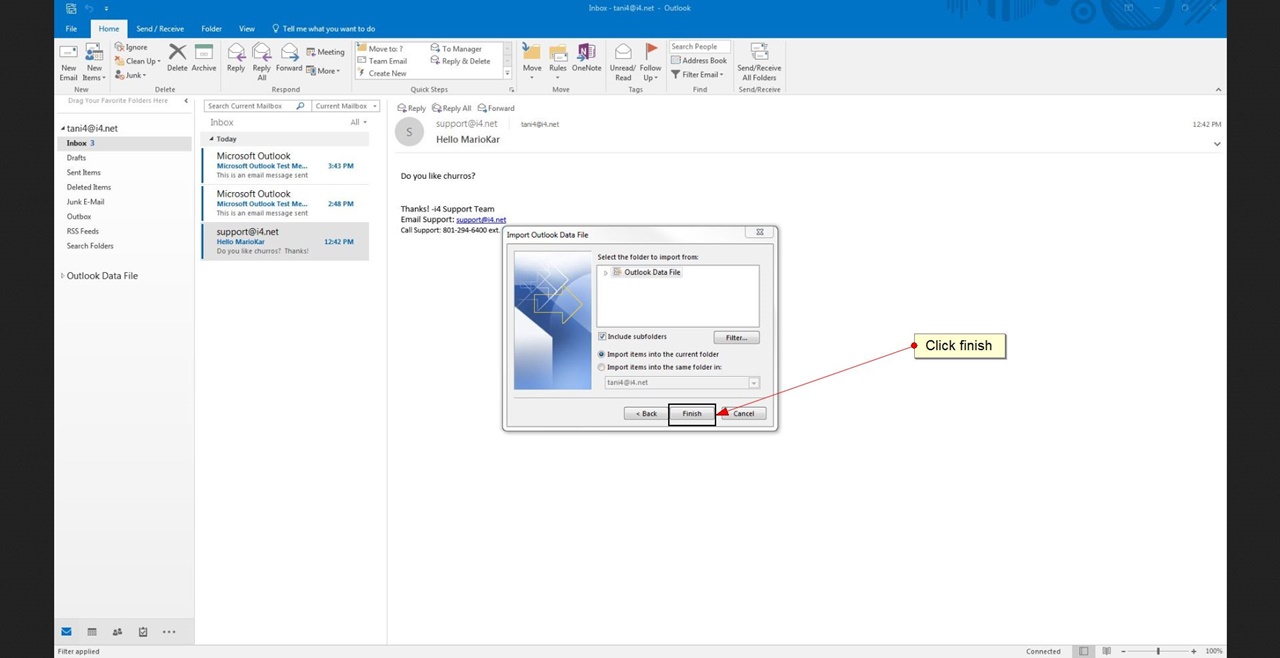Choose the Reply & Delete quick step

[x=461, y=61]
